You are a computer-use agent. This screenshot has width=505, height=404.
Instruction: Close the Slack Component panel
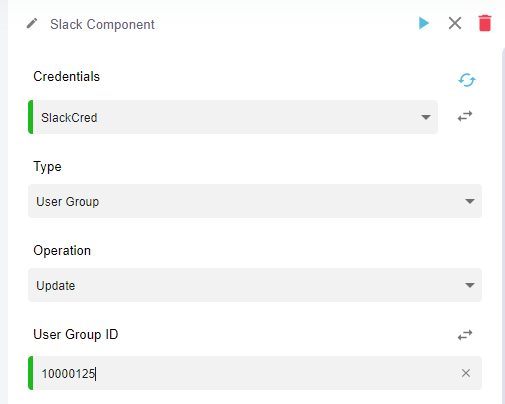coord(455,23)
